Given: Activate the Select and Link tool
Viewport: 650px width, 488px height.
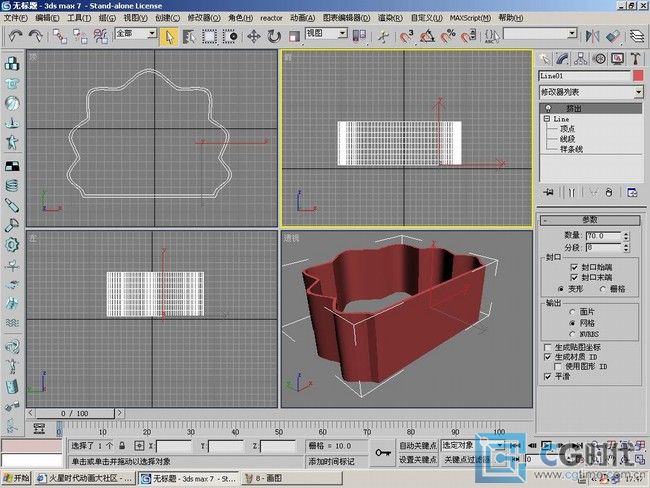Looking at the screenshot, I should click(59, 36).
